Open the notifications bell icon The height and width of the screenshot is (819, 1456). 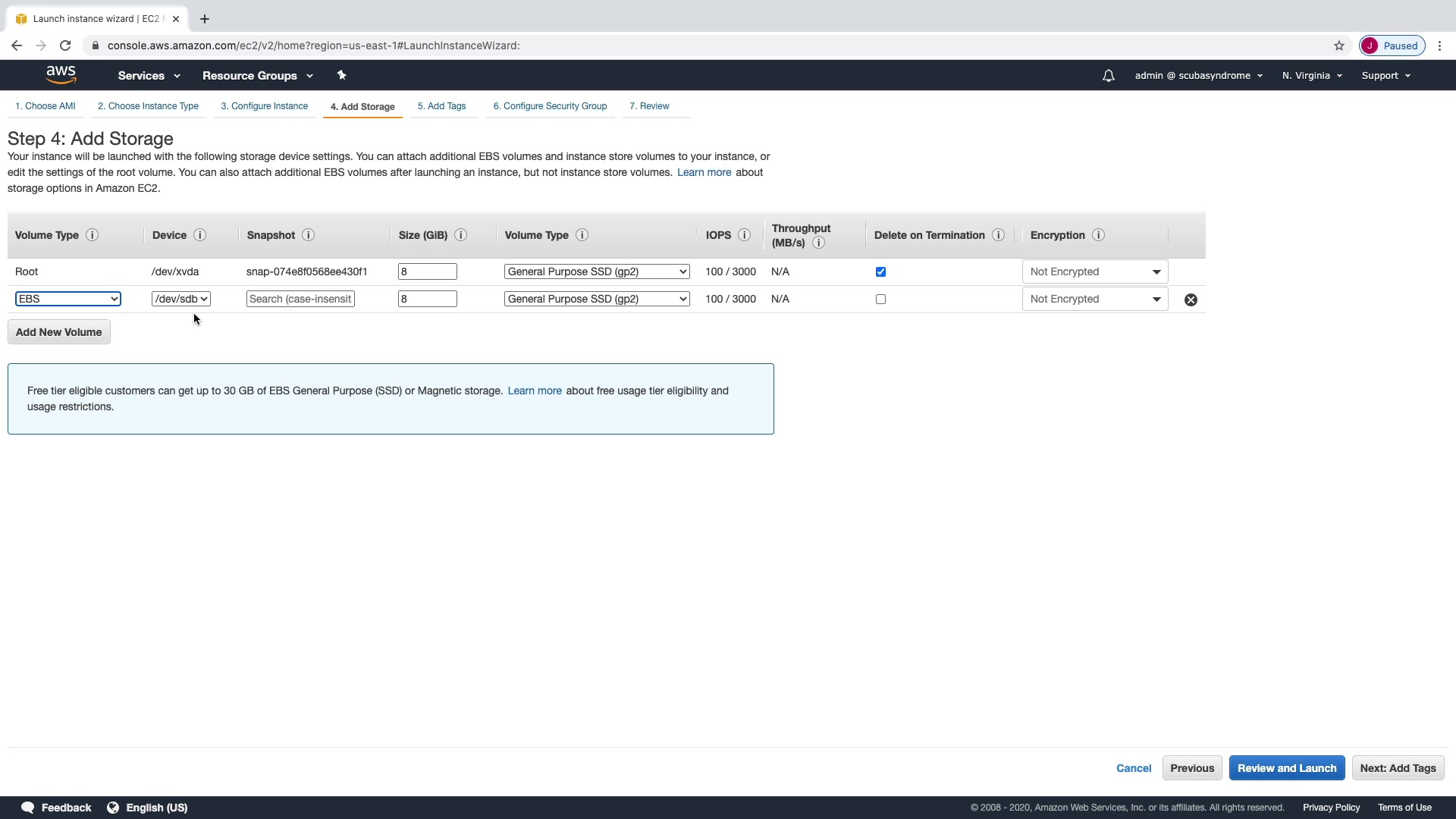pyautogui.click(x=1108, y=76)
